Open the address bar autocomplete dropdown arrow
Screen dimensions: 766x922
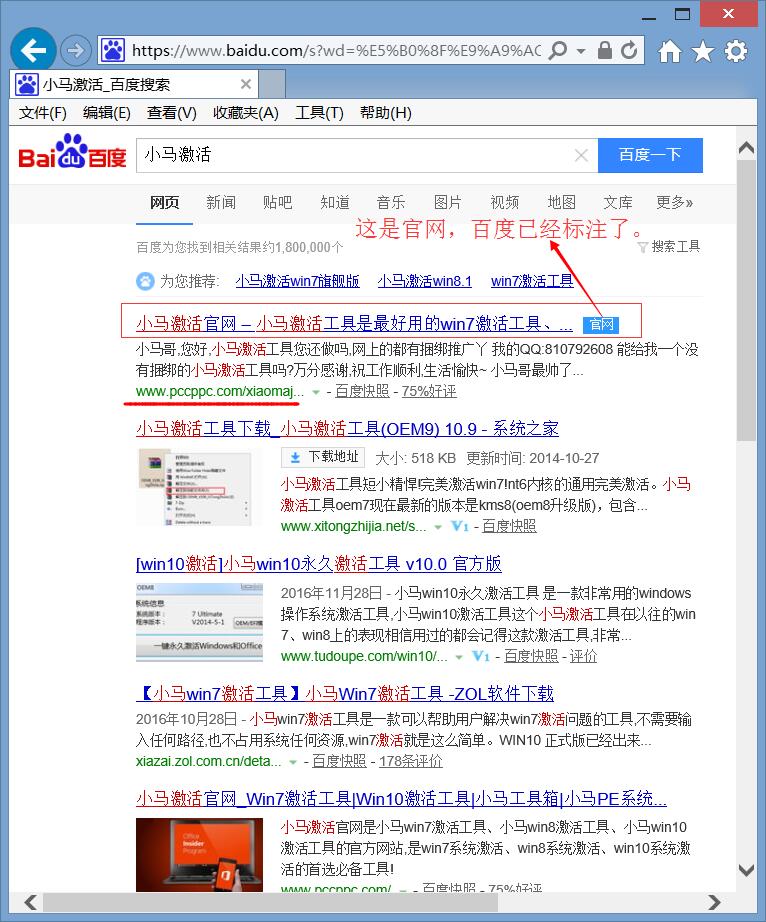coord(580,51)
